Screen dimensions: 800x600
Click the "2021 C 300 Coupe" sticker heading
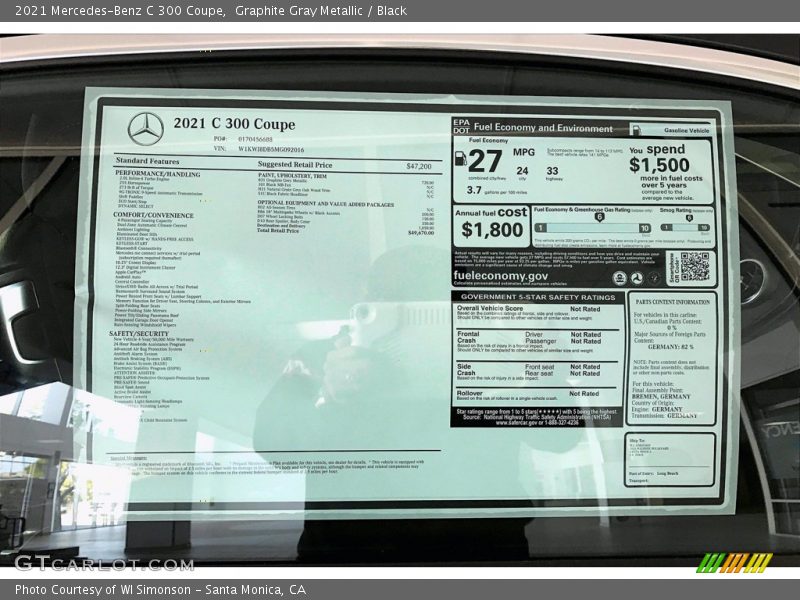pos(234,124)
